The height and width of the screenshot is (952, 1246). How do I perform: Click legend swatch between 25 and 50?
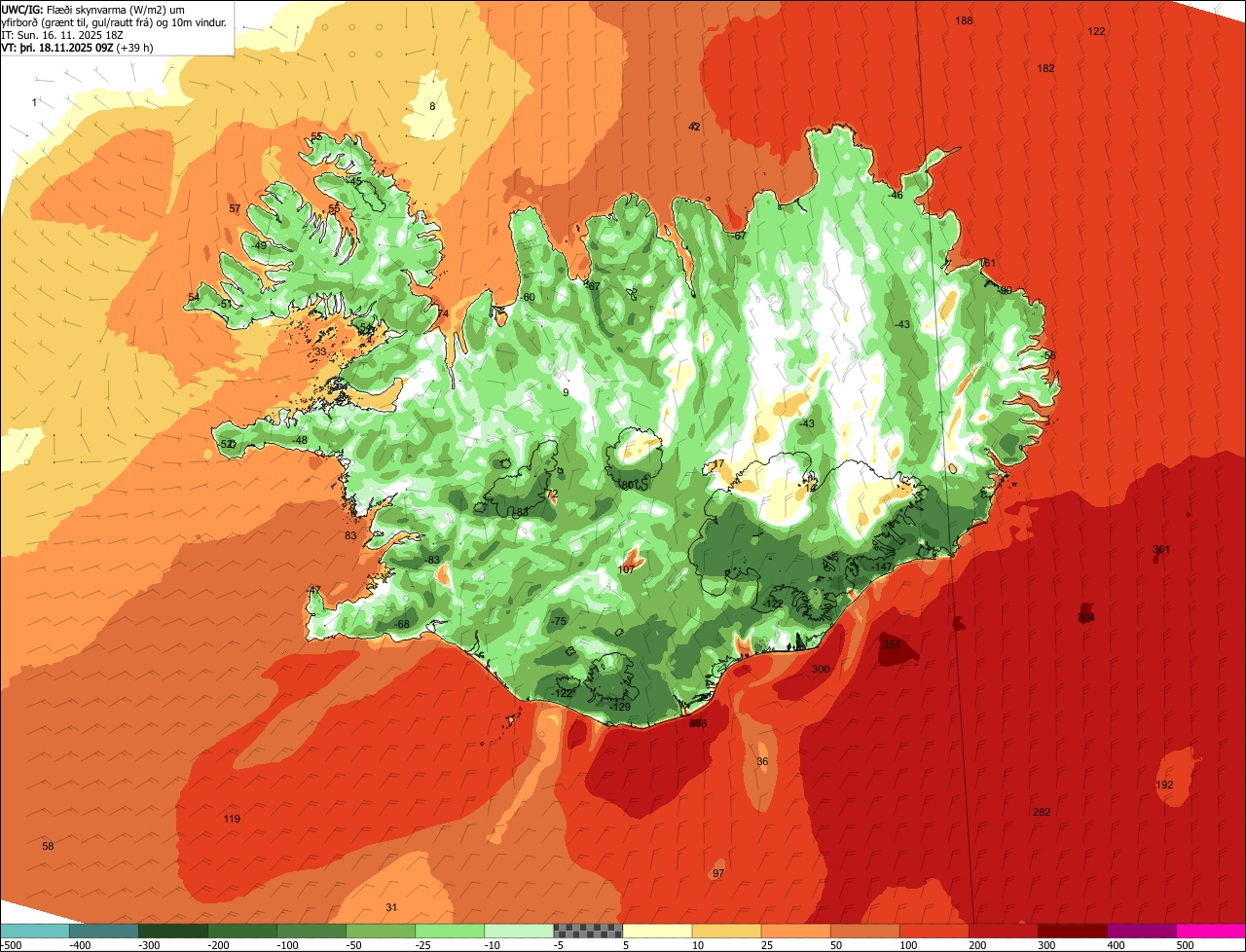pos(795,931)
